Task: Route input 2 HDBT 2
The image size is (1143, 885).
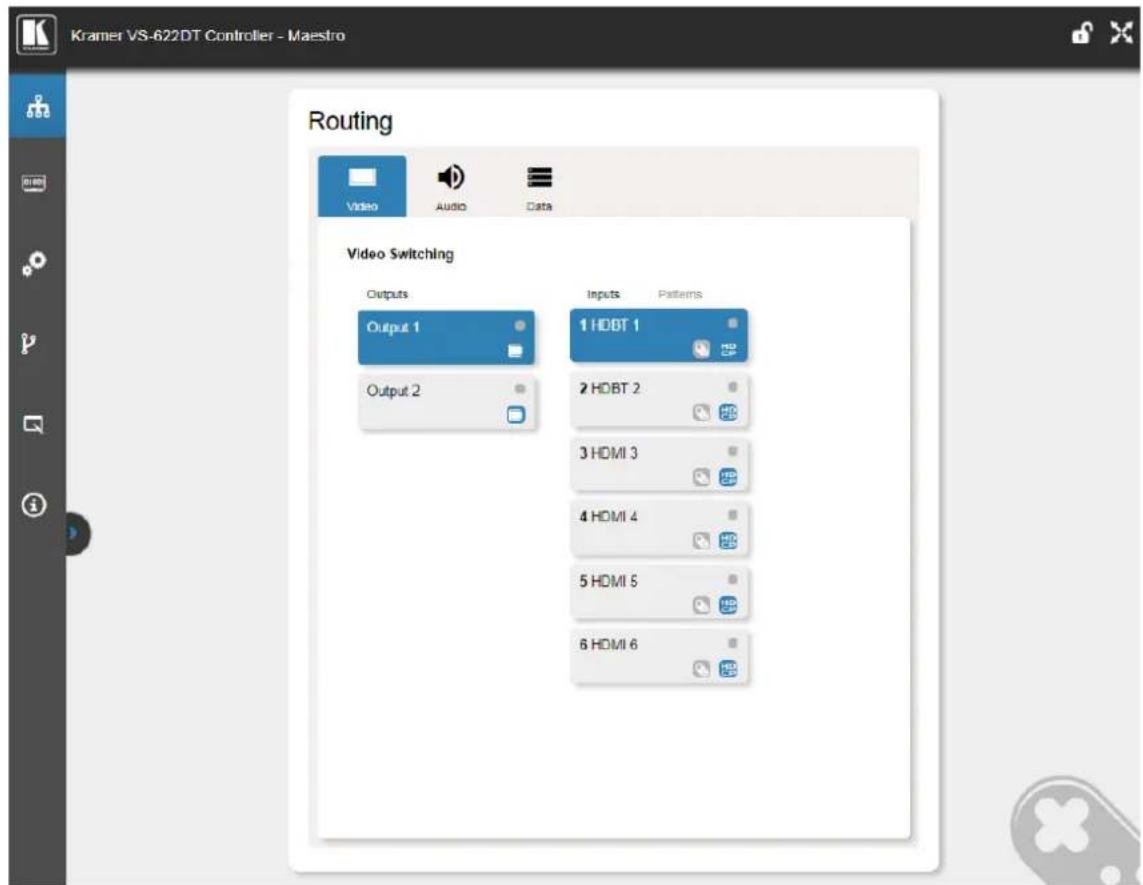Action: point(660,400)
